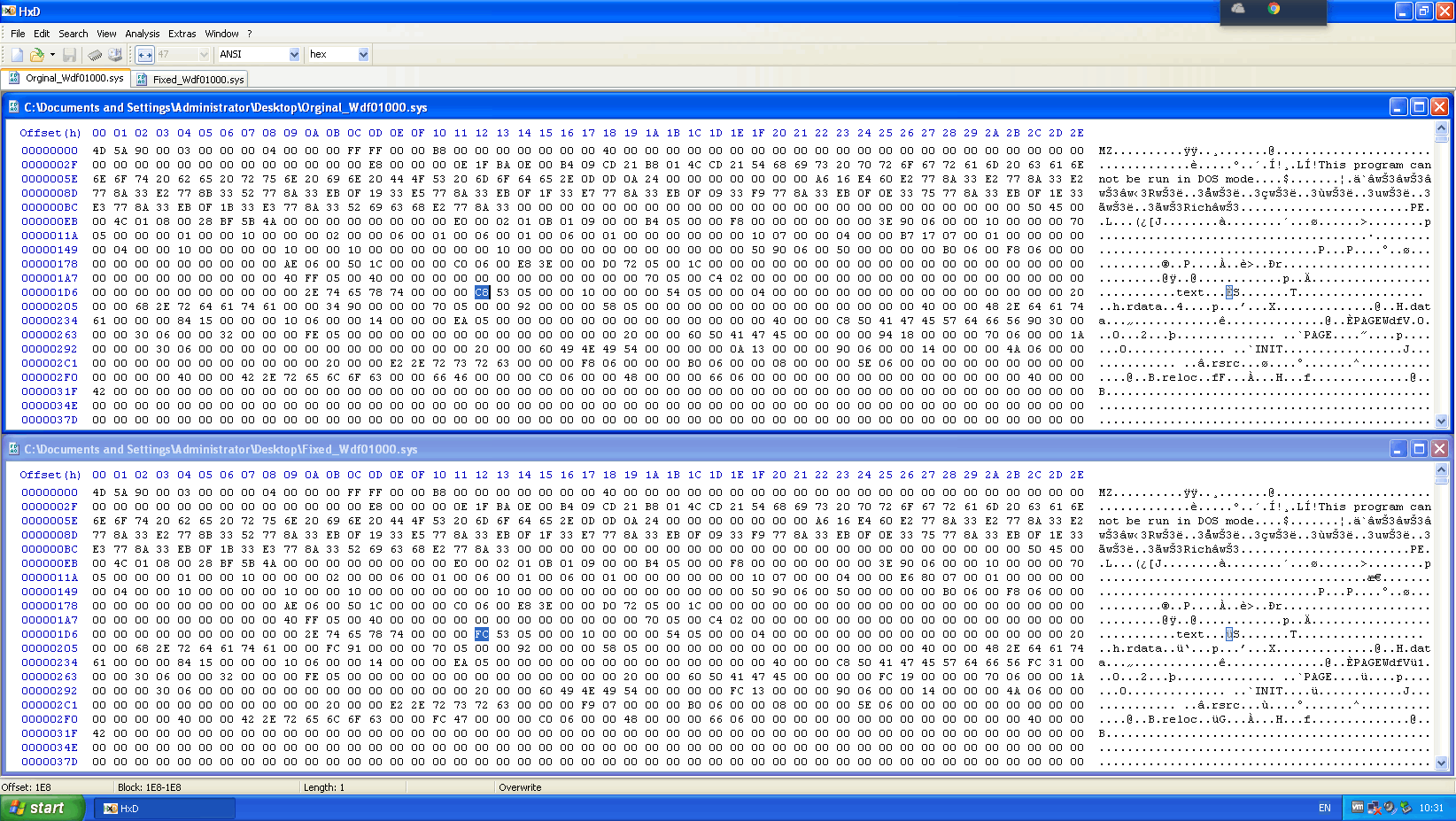Open the Windows Start menu
This screenshot has height=821, width=1456.
(x=43, y=808)
